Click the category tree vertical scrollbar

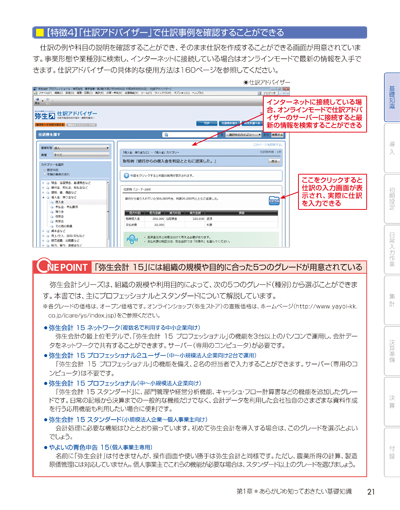pyautogui.click(x=108, y=213)
